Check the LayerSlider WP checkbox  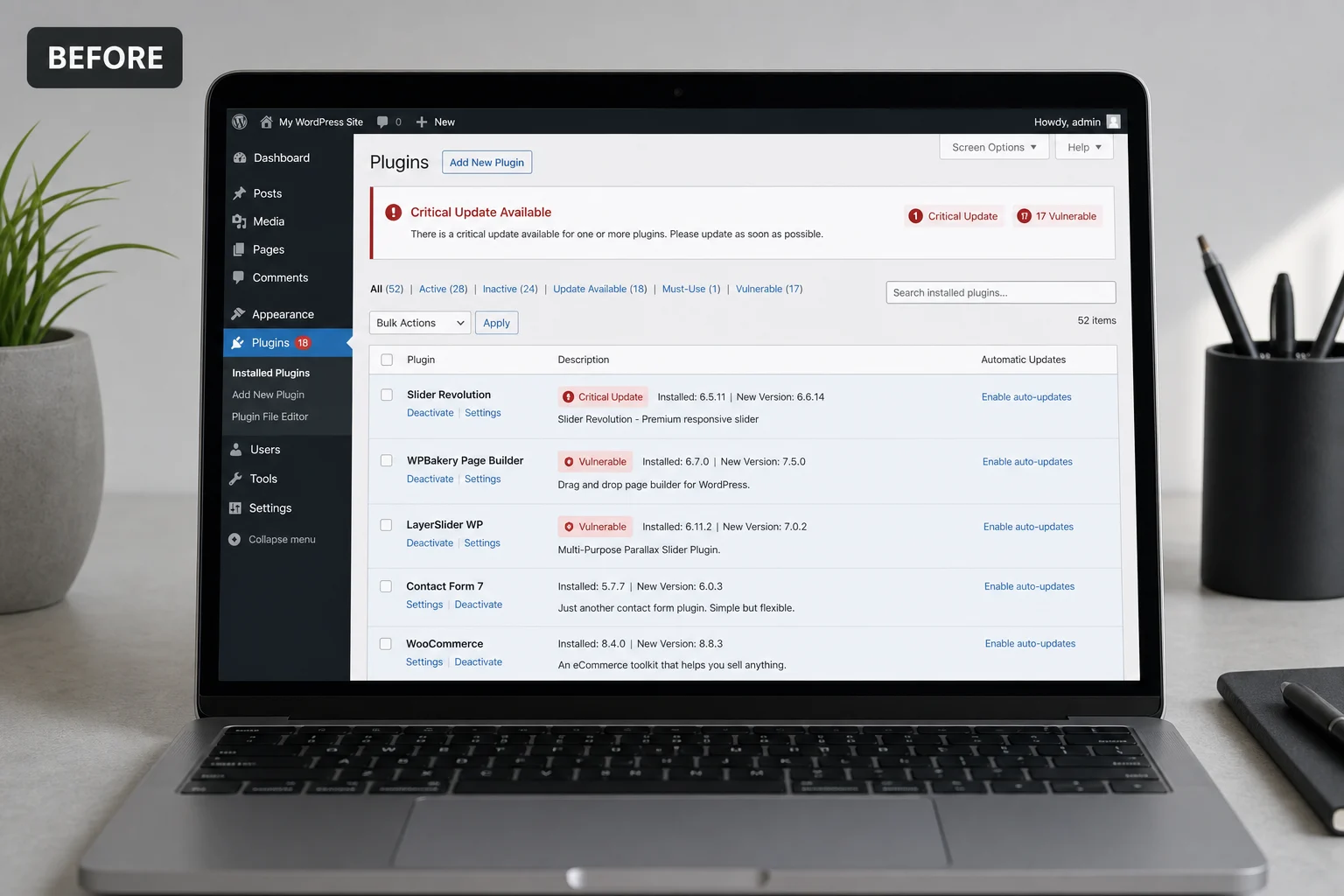point(386,525)
